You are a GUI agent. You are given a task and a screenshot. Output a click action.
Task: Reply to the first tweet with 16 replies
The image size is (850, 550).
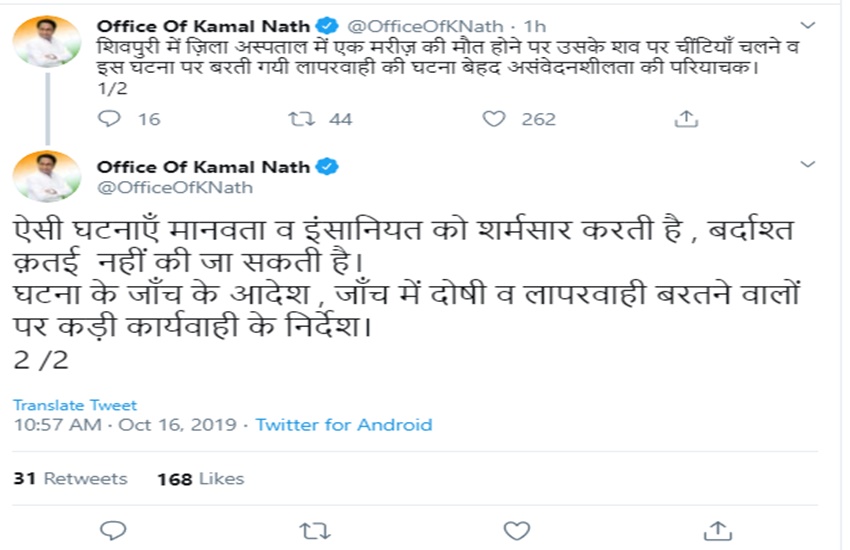110,119
